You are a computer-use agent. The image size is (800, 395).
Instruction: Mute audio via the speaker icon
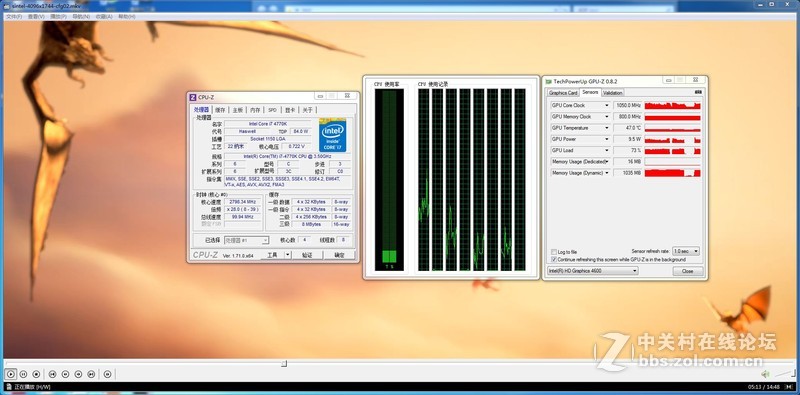tap(765, 374)
